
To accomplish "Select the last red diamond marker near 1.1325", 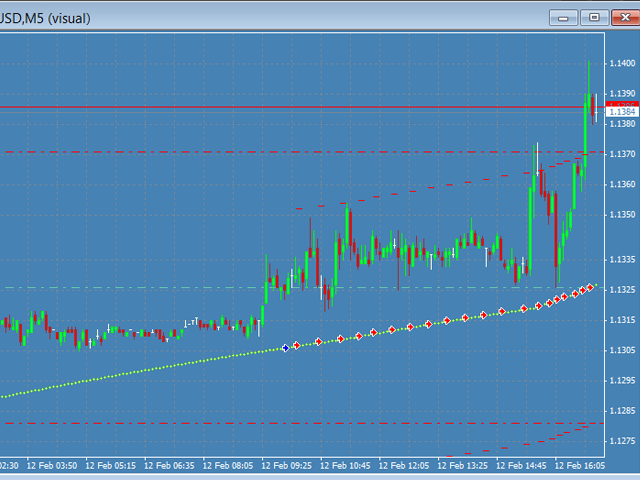I will 591,288.
